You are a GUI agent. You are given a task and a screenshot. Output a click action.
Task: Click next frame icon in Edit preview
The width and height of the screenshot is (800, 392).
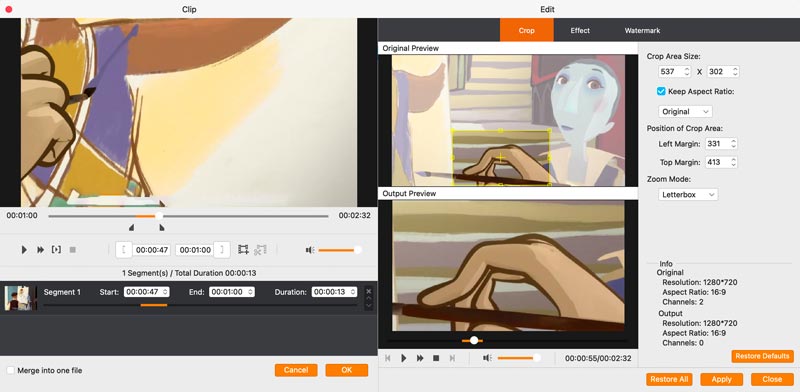point(452,358)
